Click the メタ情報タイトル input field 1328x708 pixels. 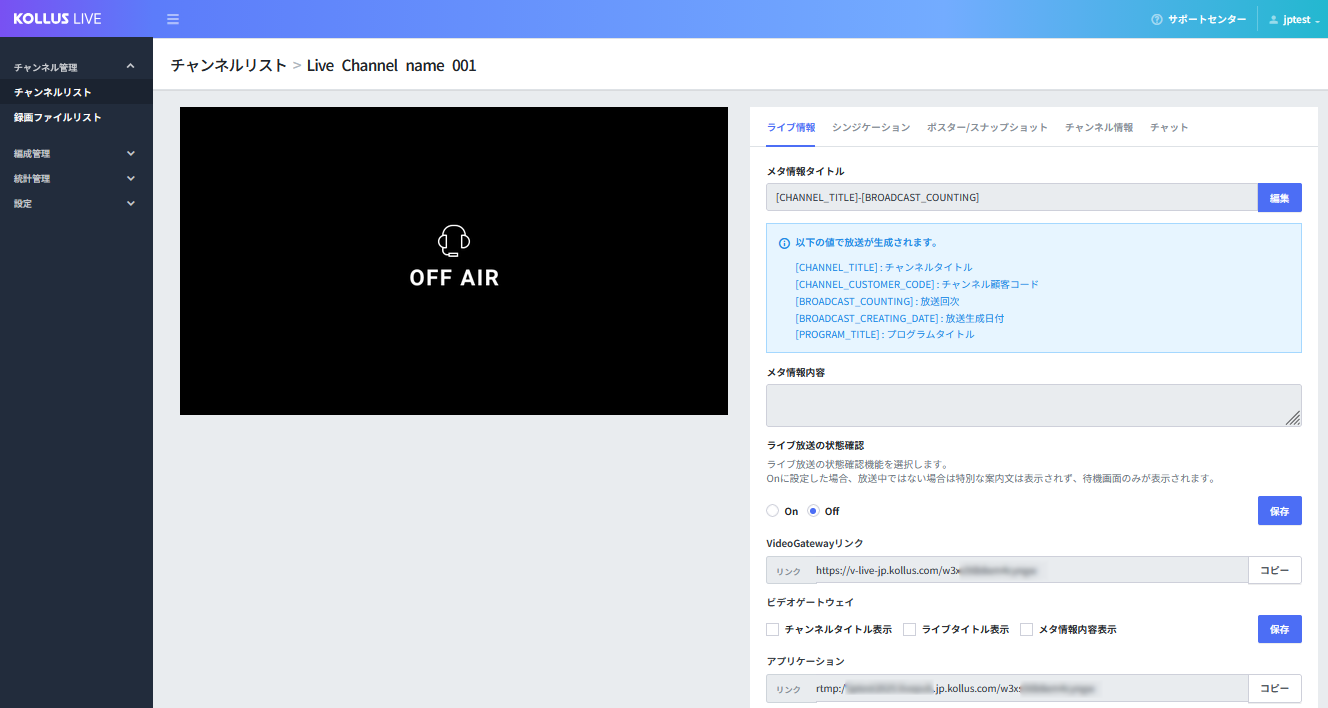(1012, 198)
